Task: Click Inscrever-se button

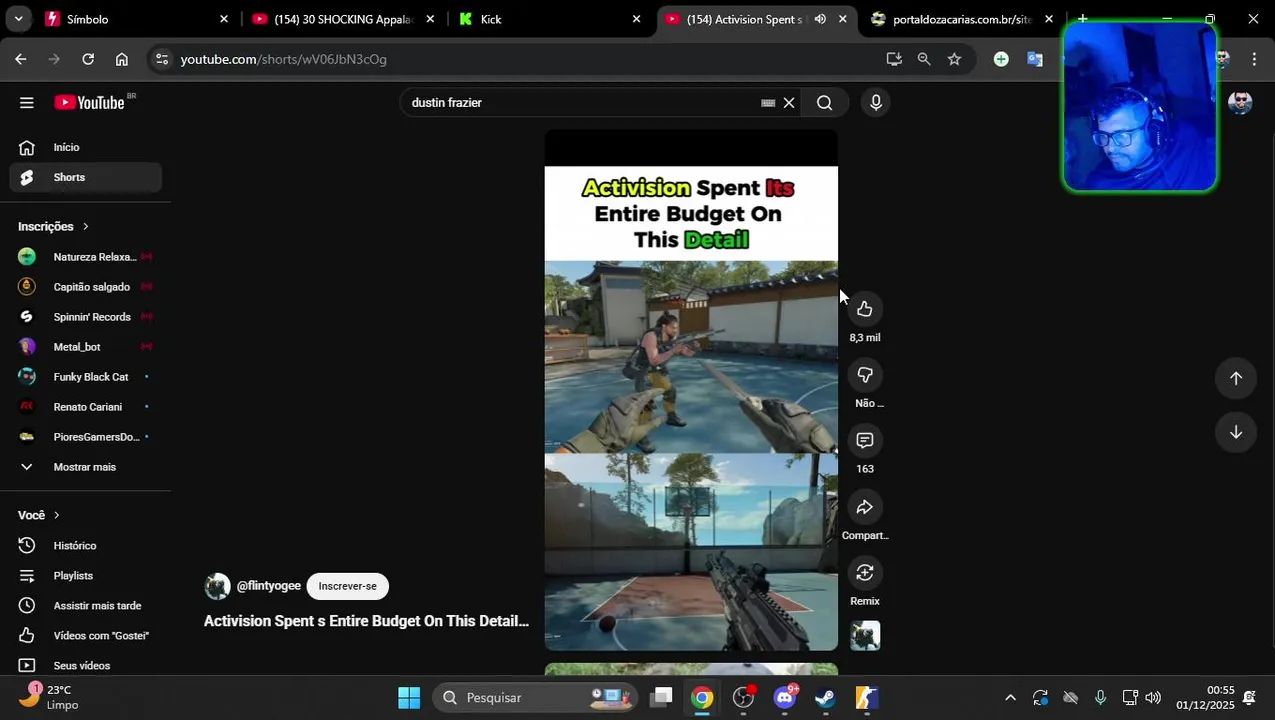Action: tap(347, 586)
